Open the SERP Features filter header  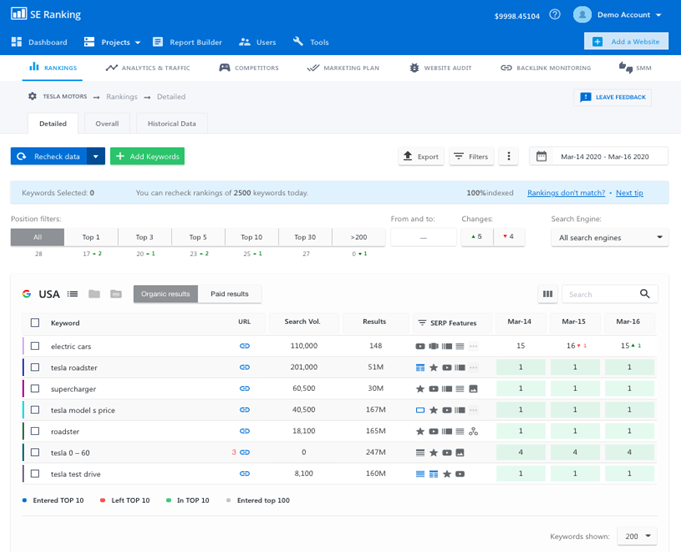click(452, 323)
